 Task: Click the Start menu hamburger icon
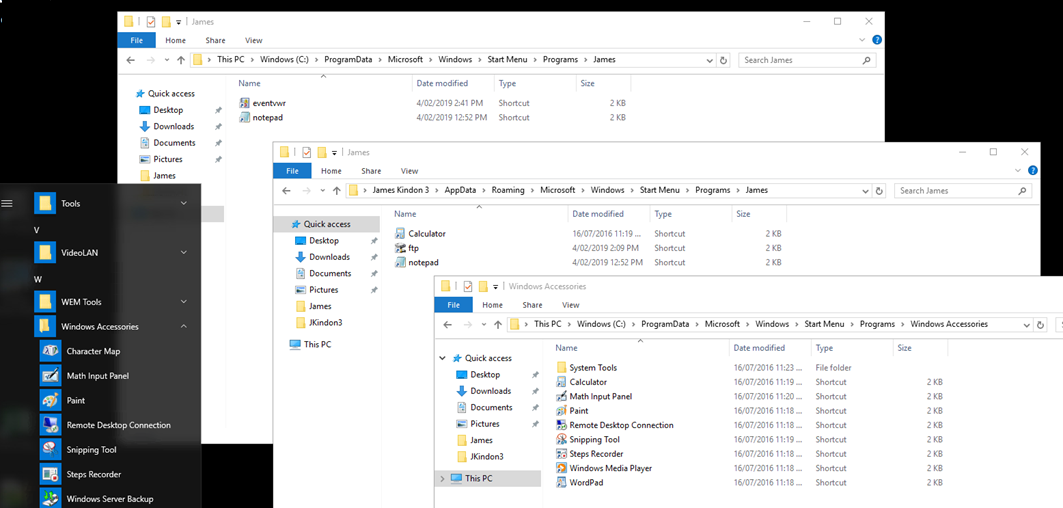7,203
